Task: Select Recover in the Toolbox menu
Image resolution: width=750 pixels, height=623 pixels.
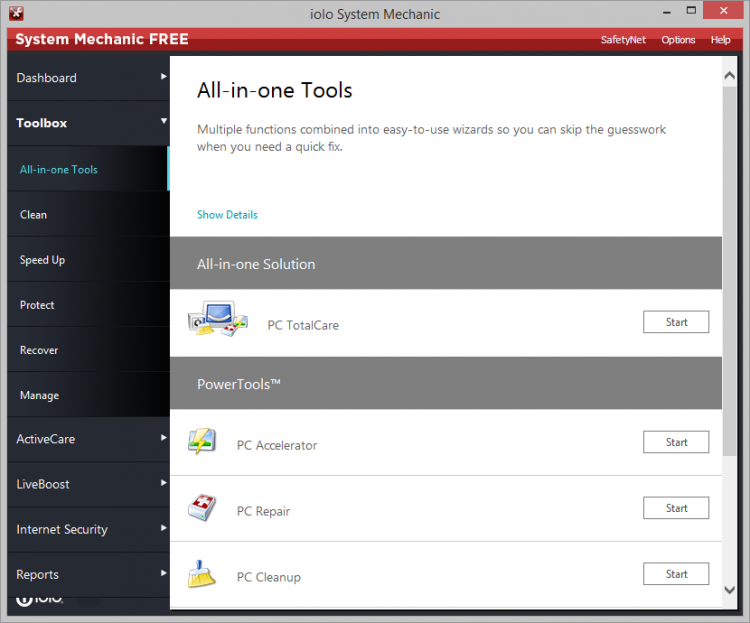Action: point(88,350)
